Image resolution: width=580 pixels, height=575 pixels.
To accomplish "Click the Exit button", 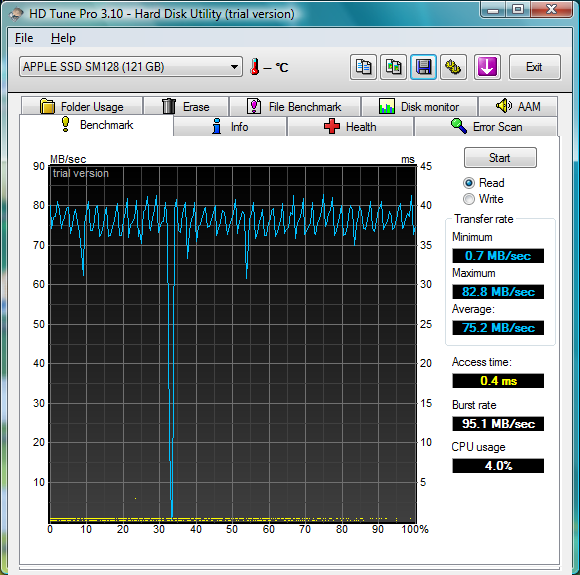I will [535, 67].
